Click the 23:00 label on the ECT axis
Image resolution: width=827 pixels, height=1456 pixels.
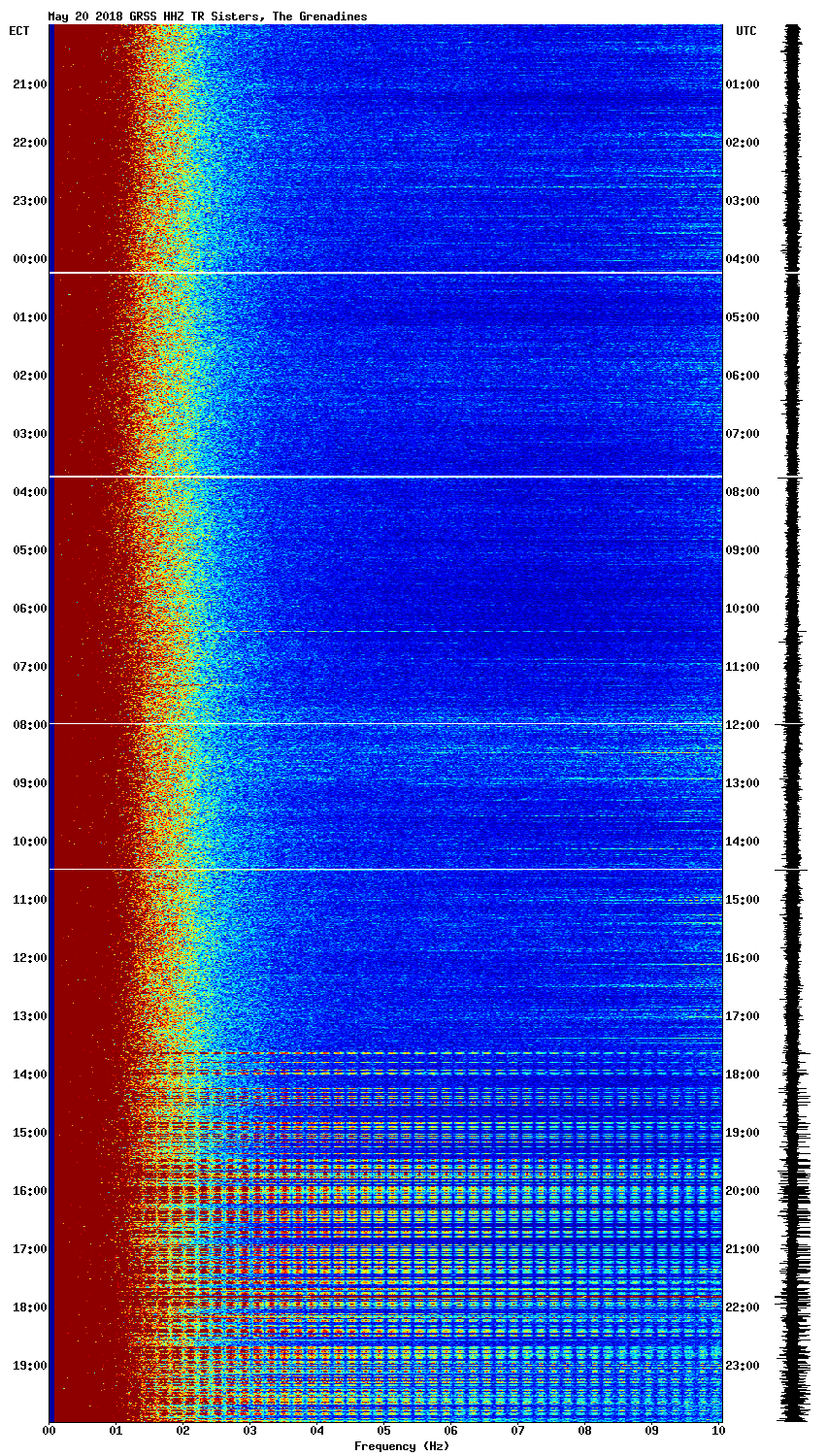[29, 201]
